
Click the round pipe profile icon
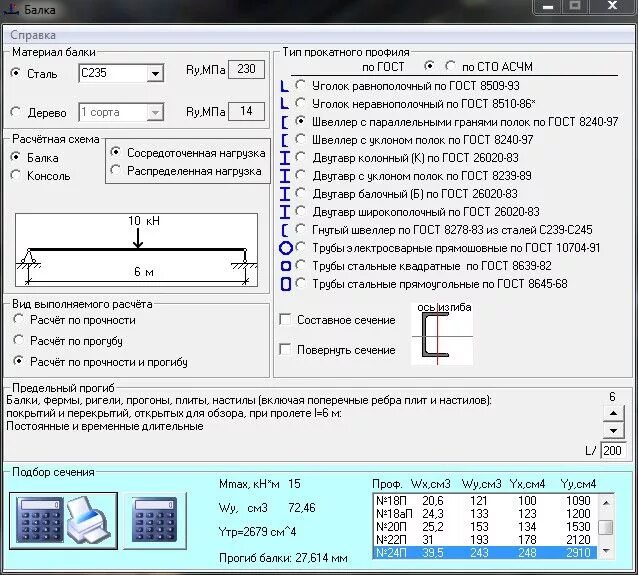286,248
